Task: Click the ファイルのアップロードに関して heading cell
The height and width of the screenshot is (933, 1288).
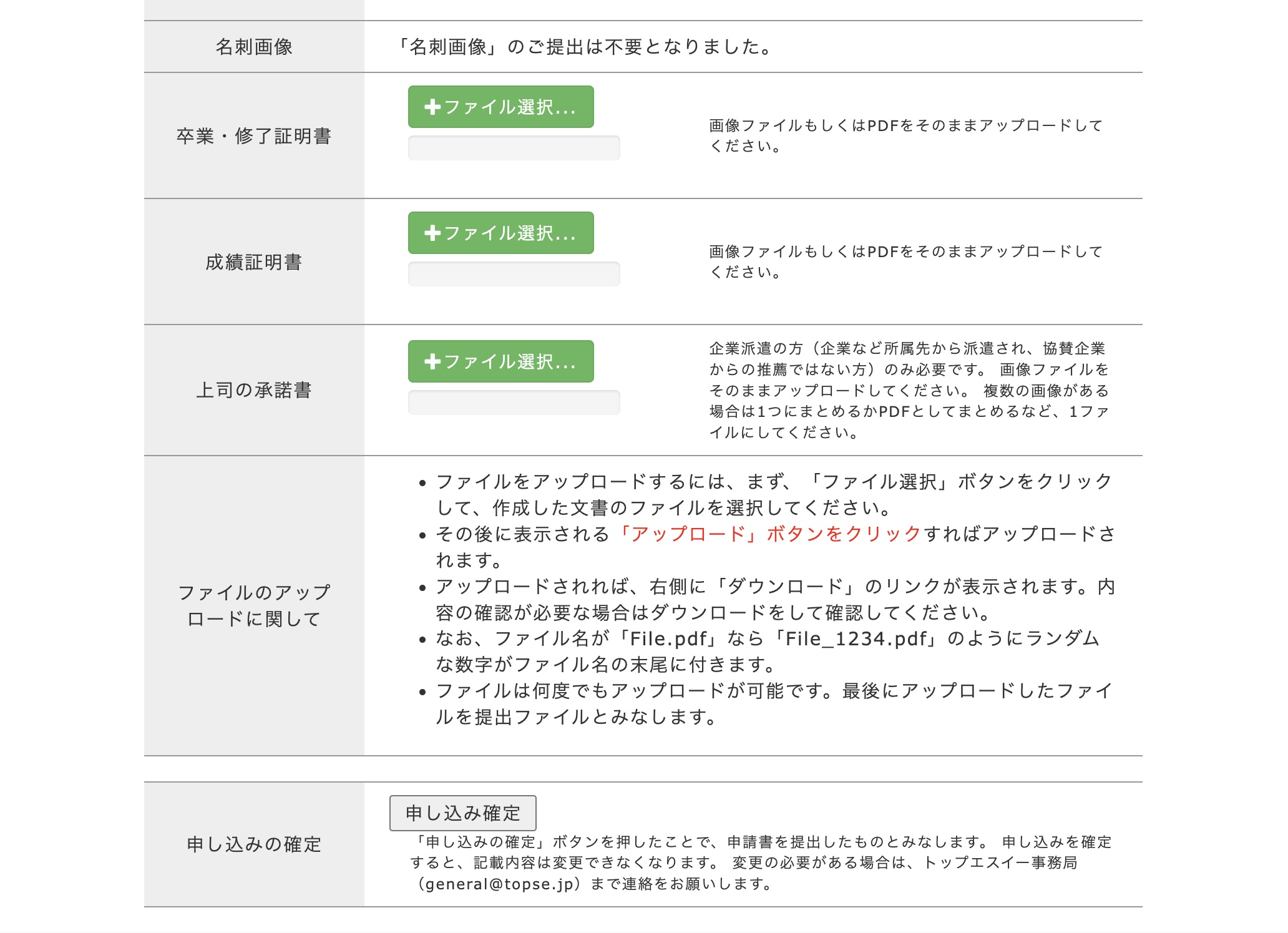Action: point(254,605)
